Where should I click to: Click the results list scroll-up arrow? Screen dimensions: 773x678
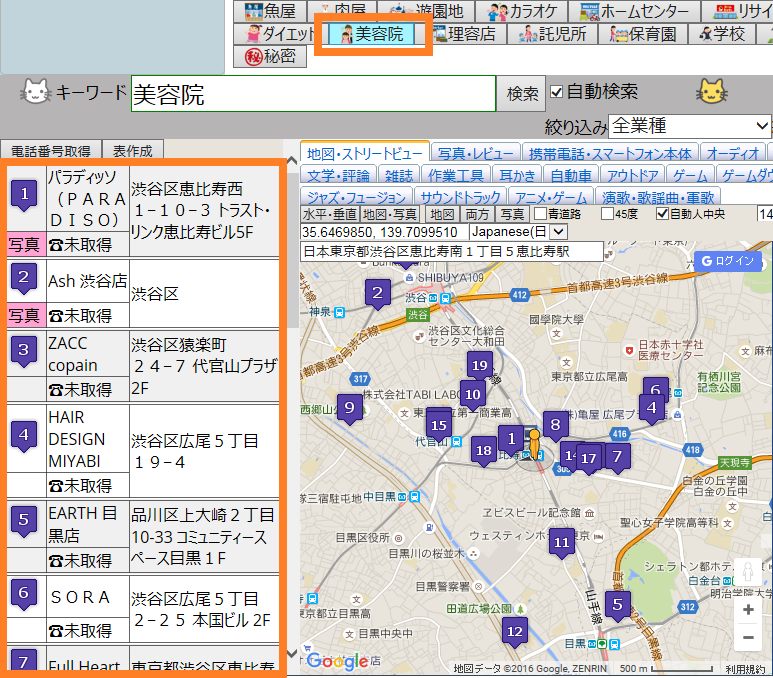pyautogui.click(x=291, y=160)
